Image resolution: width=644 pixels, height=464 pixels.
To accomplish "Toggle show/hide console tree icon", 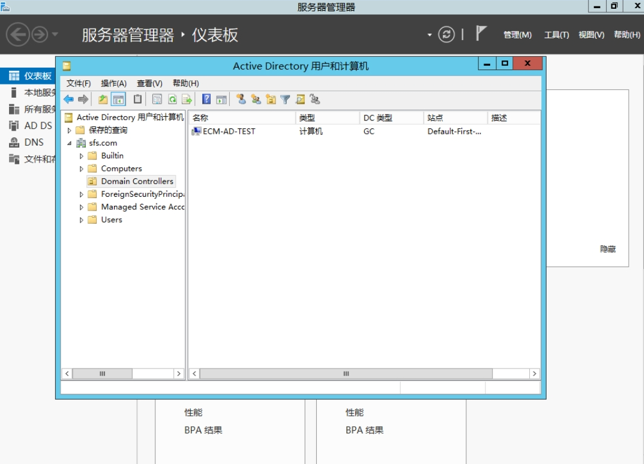I will pyautogui.click(x=118, y=99).
